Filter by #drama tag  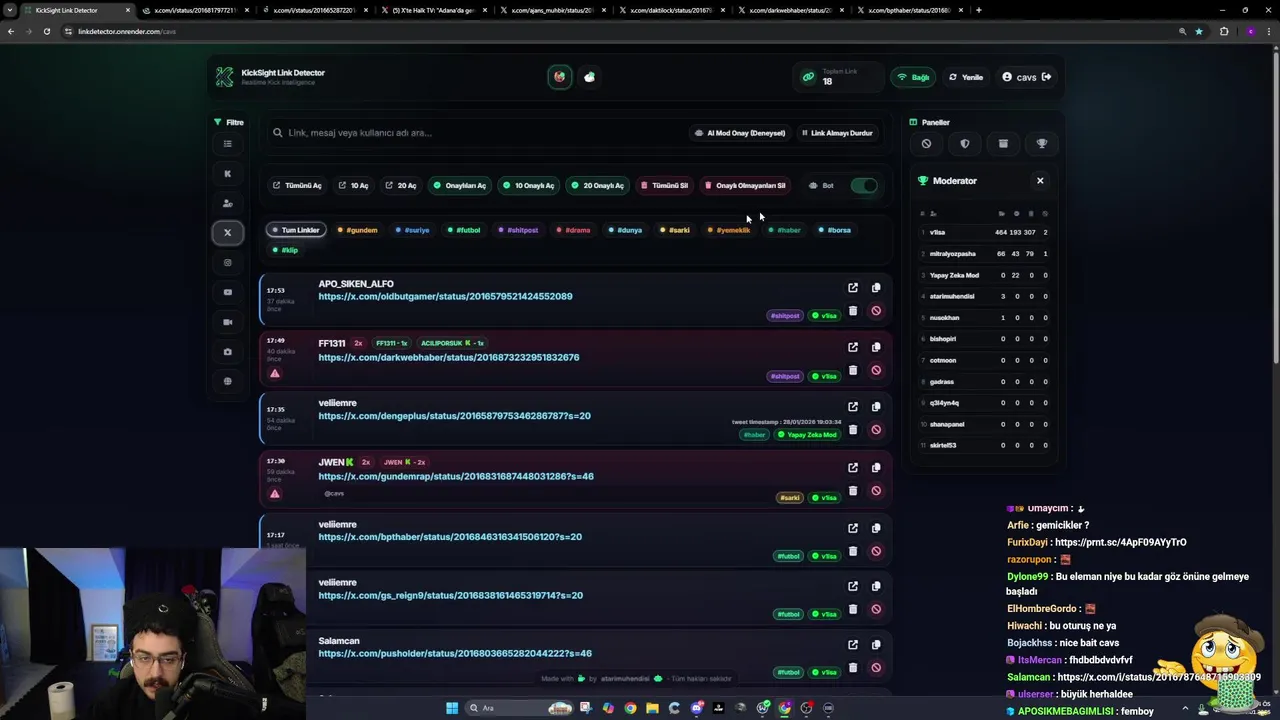point(573,230)
